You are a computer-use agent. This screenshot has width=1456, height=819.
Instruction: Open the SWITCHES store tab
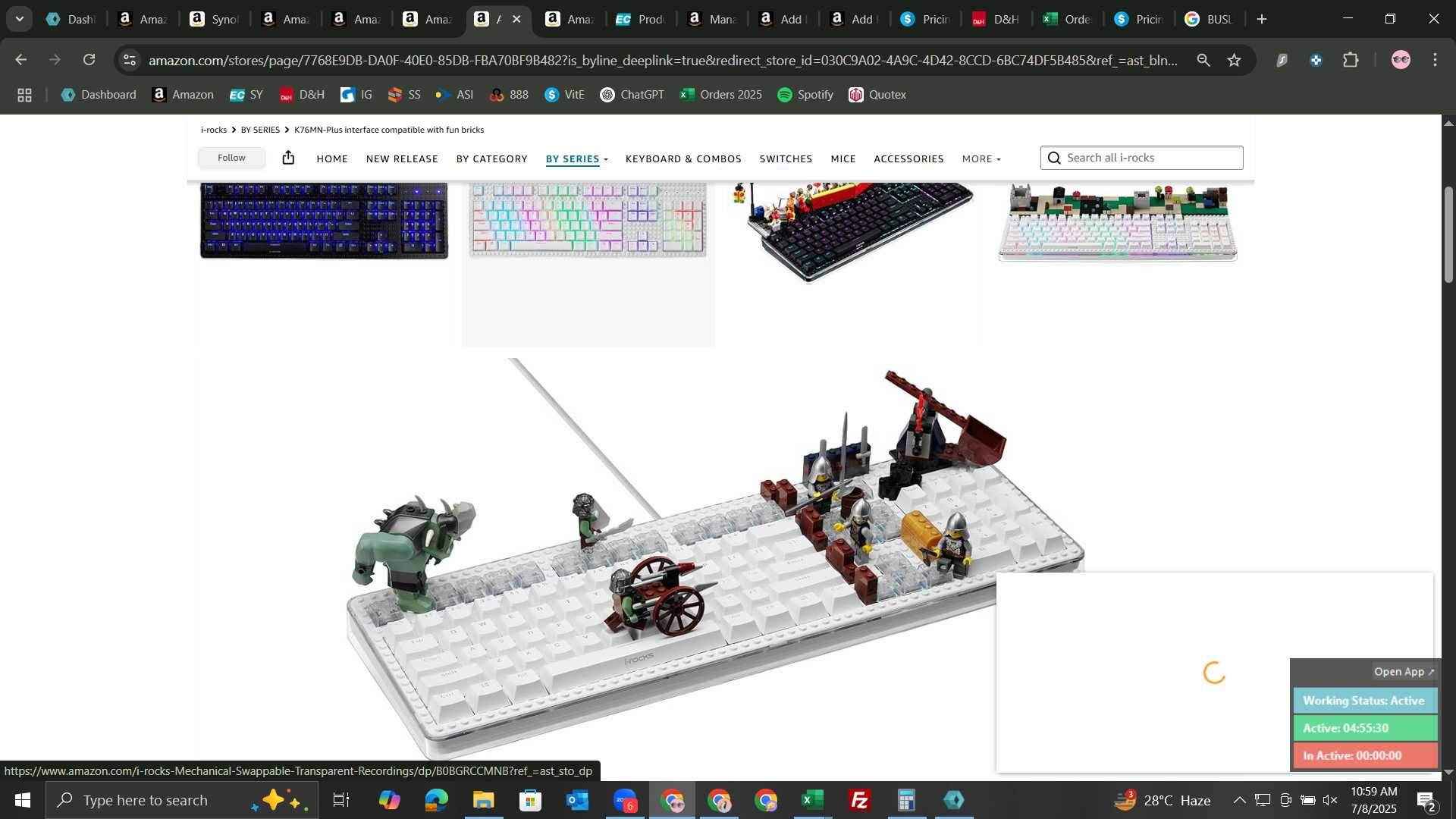786,159
